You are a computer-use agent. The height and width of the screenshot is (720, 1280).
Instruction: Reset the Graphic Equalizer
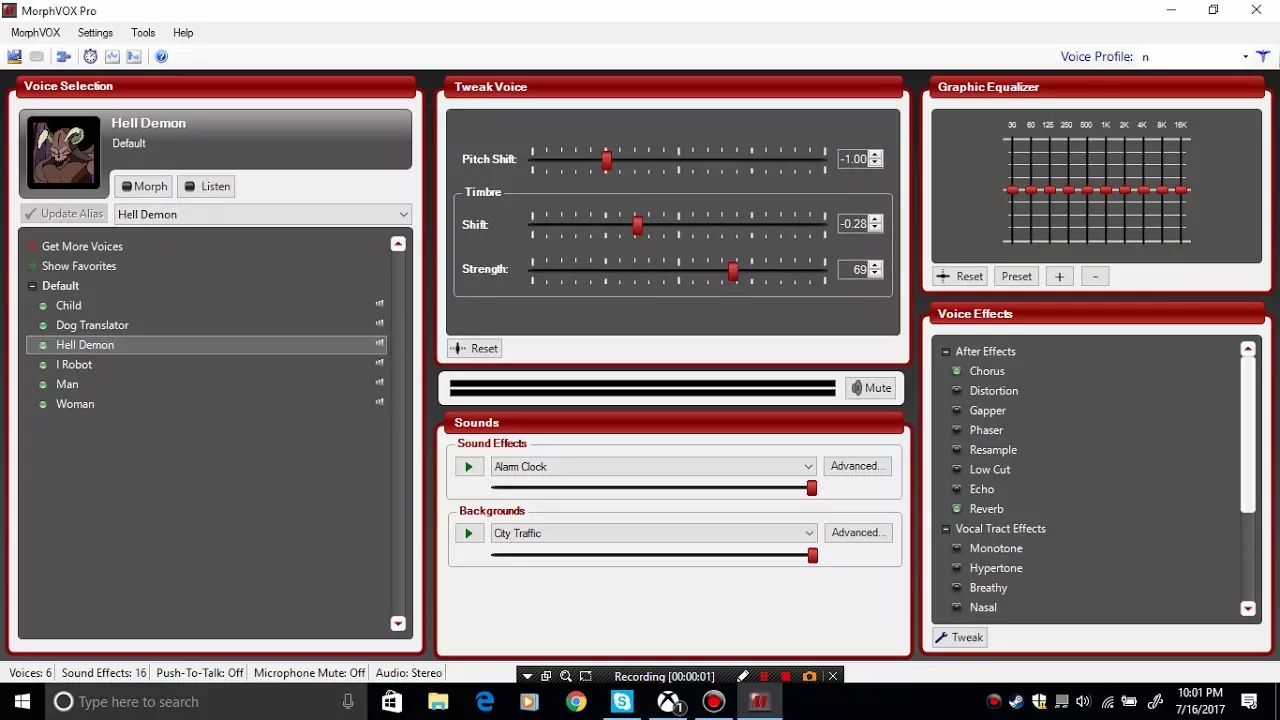(960, 276)
